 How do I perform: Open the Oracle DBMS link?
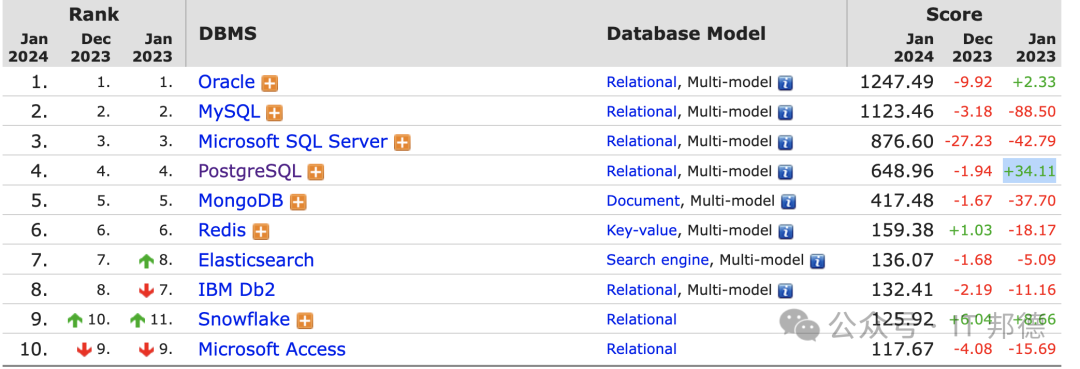[x=227, y=82]
